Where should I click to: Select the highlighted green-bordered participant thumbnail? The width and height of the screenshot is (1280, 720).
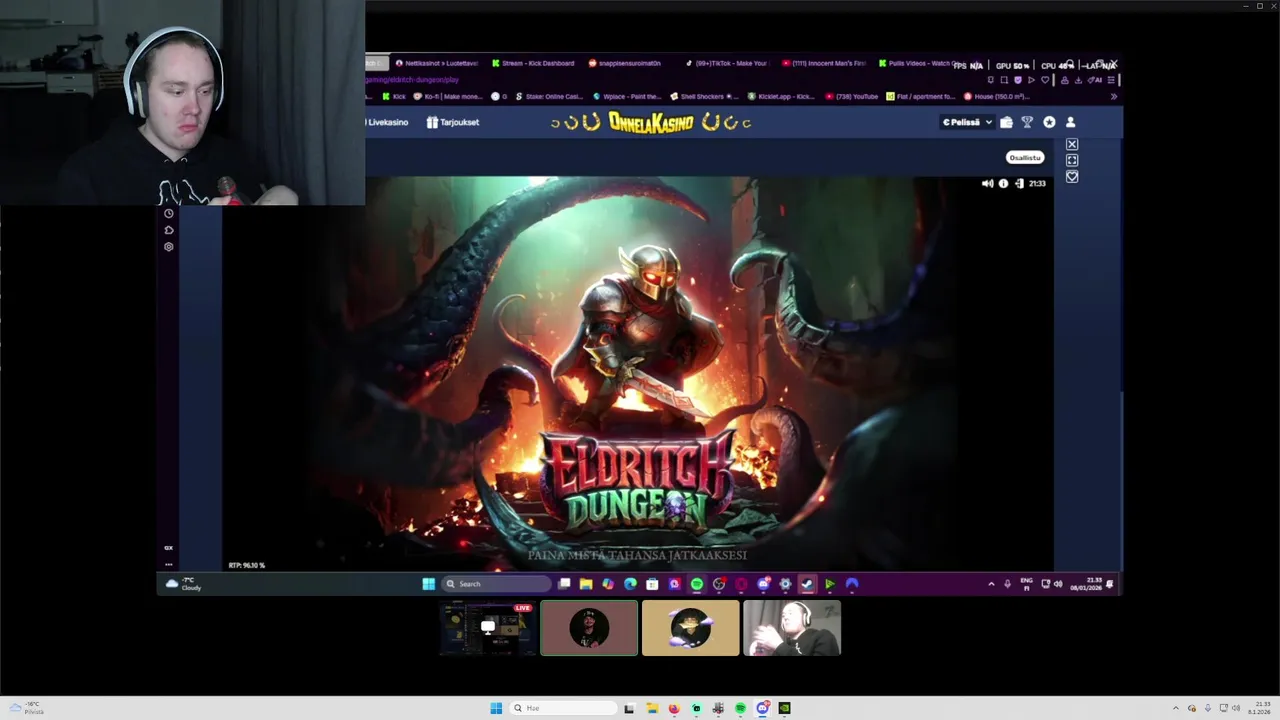589,628
